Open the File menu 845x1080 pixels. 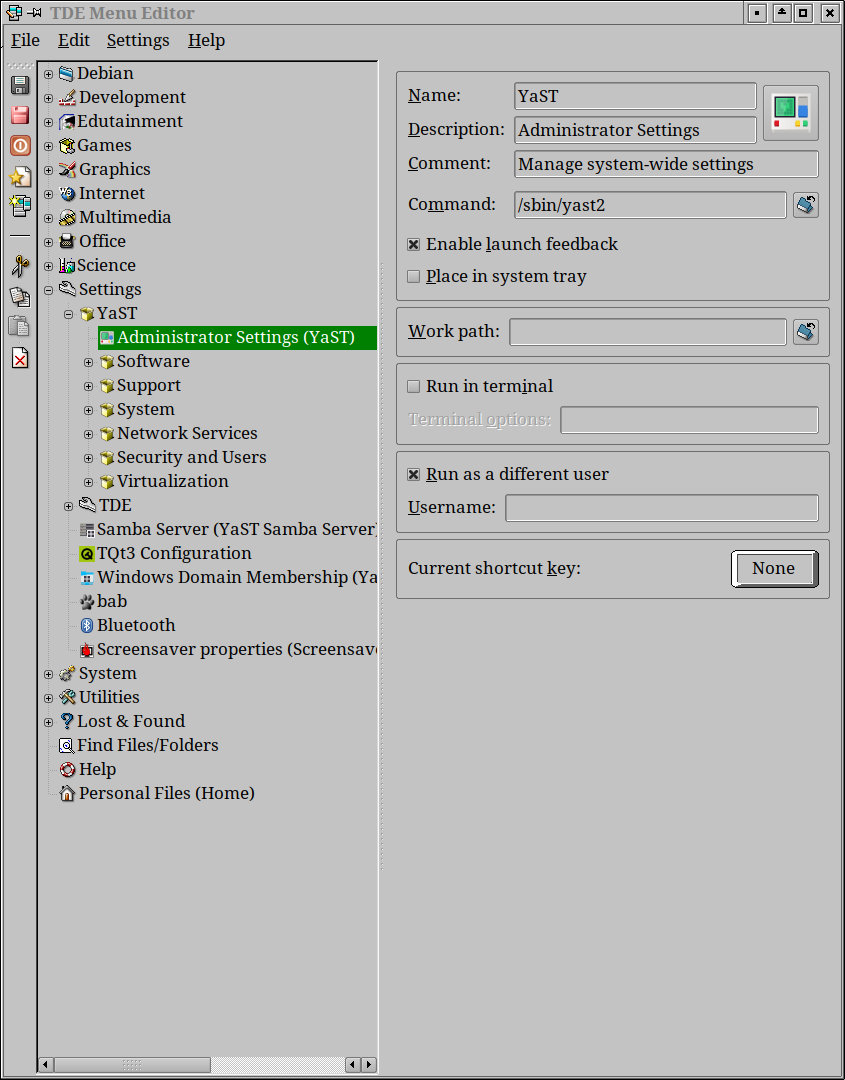coord(25,40)
